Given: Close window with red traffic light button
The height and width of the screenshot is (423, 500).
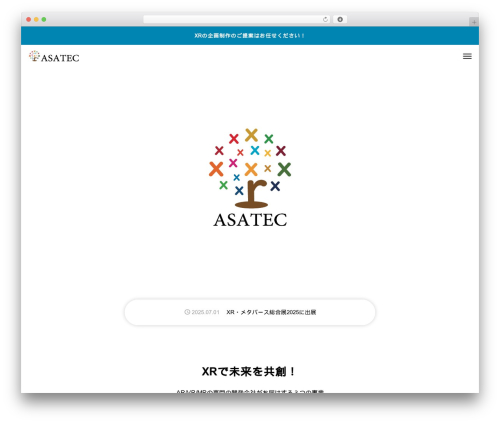Looking at the screenshot, I should coord(29,19).
